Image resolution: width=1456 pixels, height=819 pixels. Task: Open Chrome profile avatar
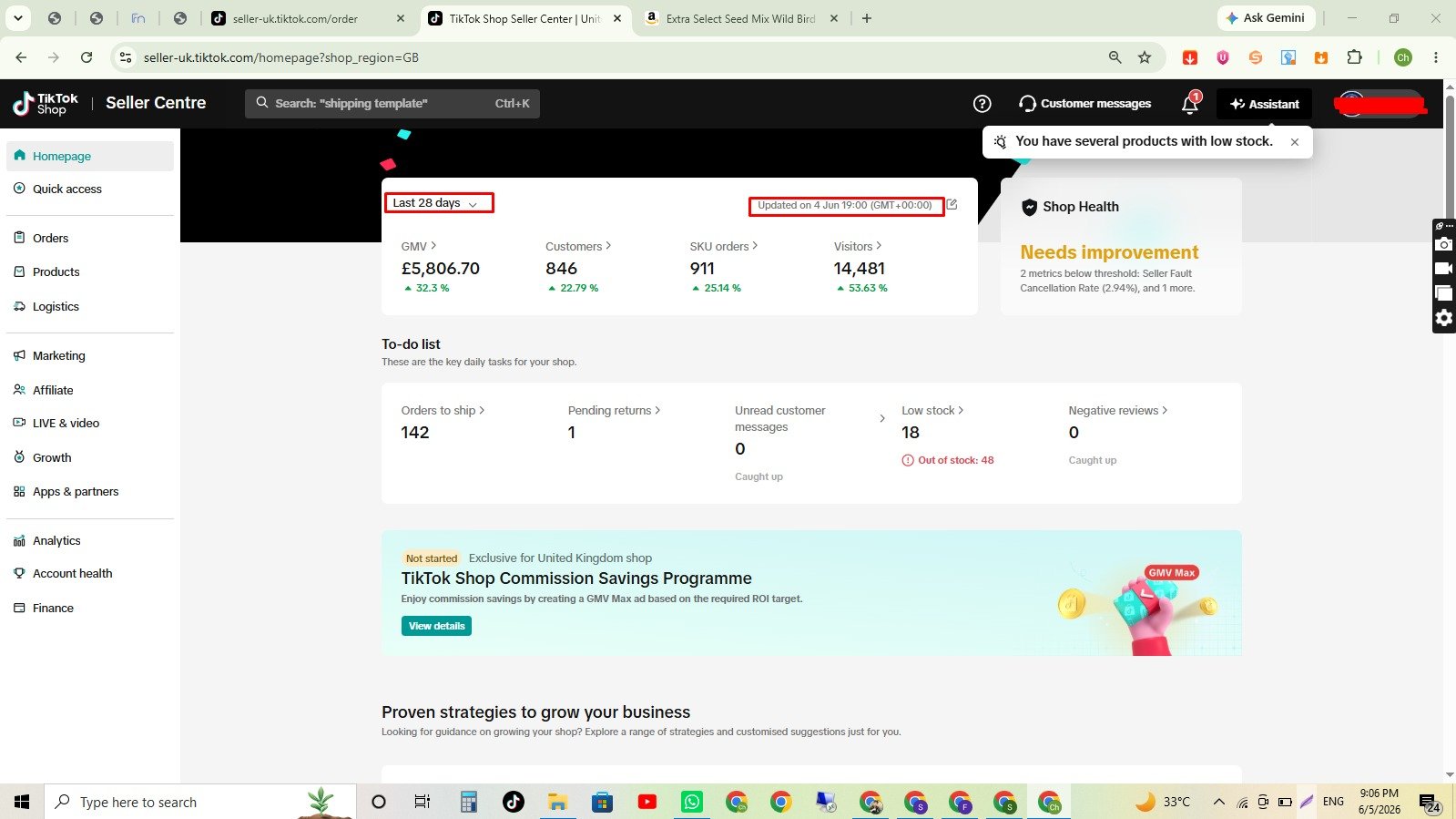[x=1403, y=57]
